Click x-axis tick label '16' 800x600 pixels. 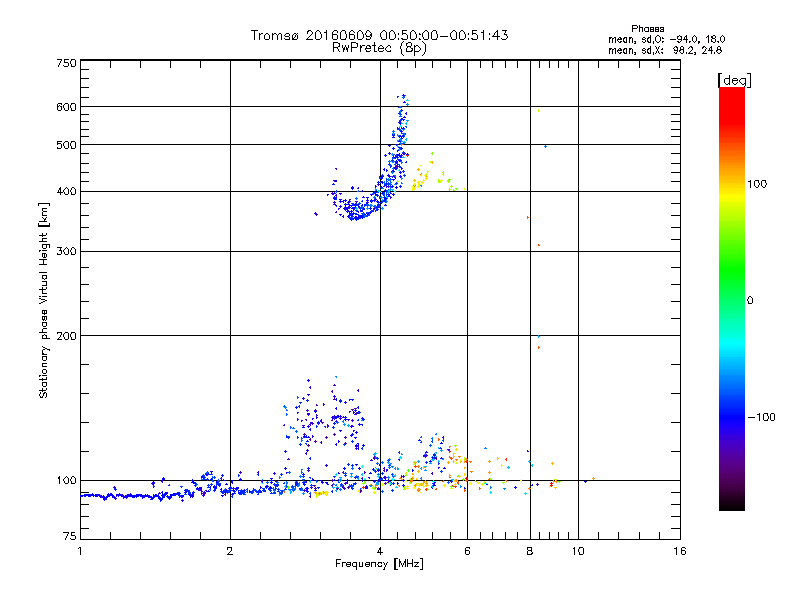click(680, 551)
